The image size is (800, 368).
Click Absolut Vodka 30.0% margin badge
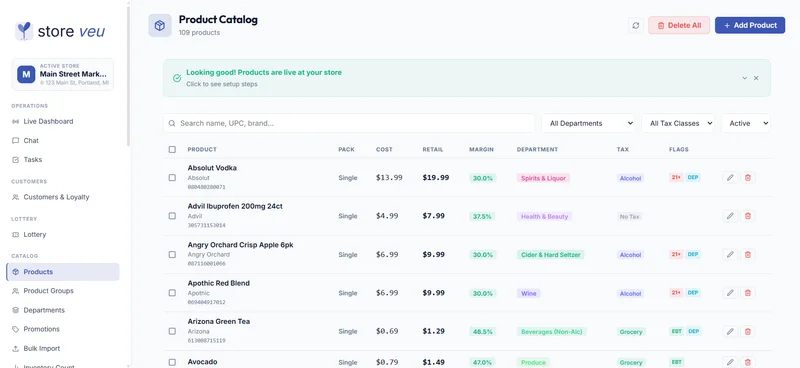[x=483, y=178]
